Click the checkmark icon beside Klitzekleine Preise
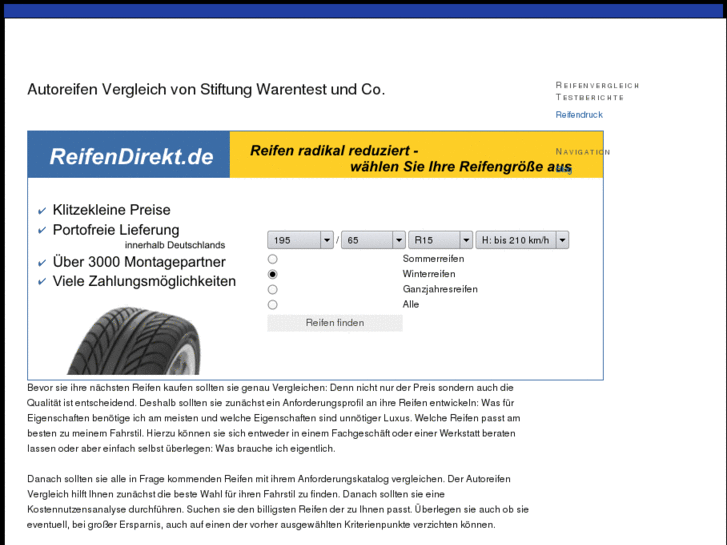Viewport: 727px width, 545px height. point(42,211)
